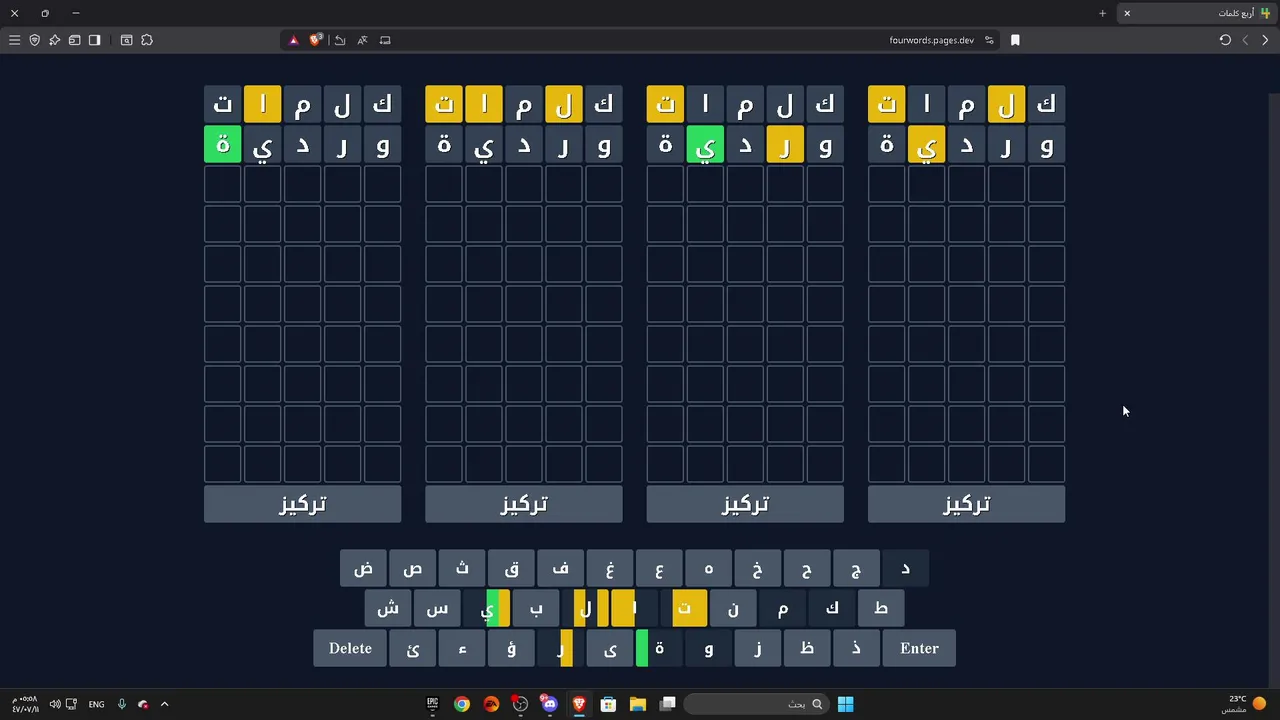Open File Explorer from the taskbar

638,704
